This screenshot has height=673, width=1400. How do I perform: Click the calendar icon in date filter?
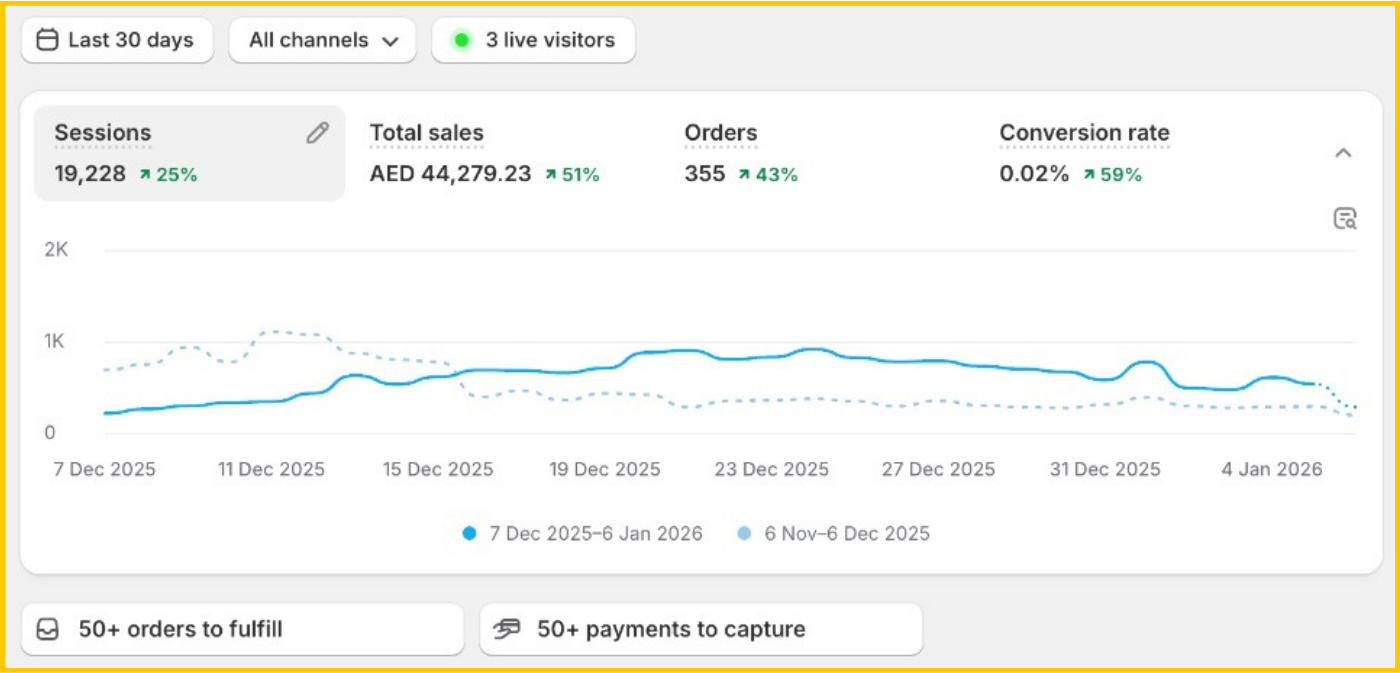47,40
